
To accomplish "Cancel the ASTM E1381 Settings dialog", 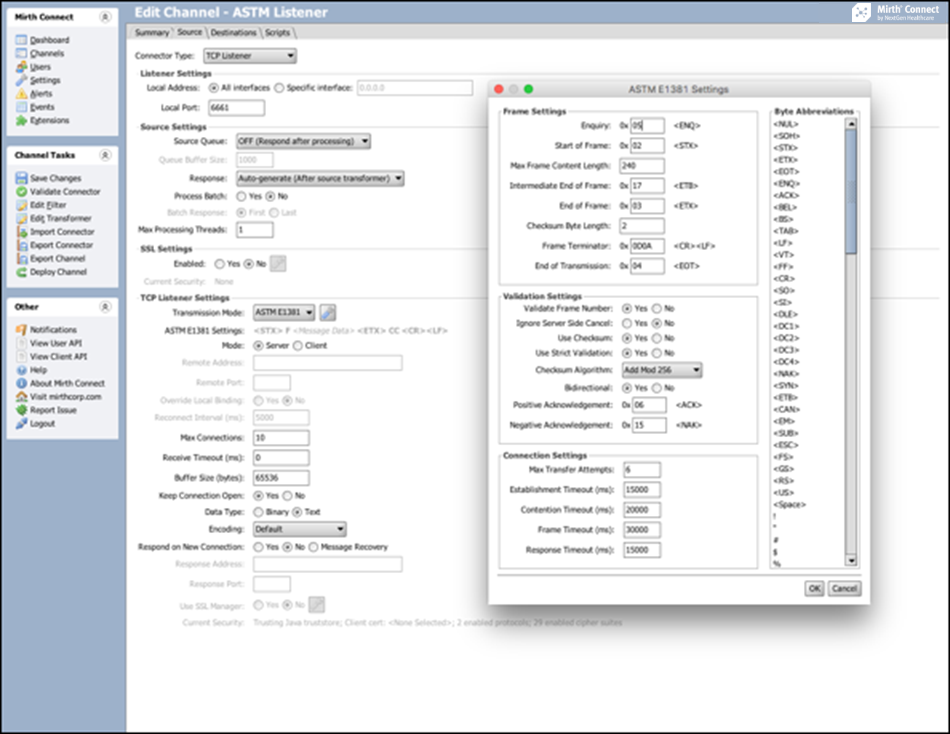I will 844,589.
